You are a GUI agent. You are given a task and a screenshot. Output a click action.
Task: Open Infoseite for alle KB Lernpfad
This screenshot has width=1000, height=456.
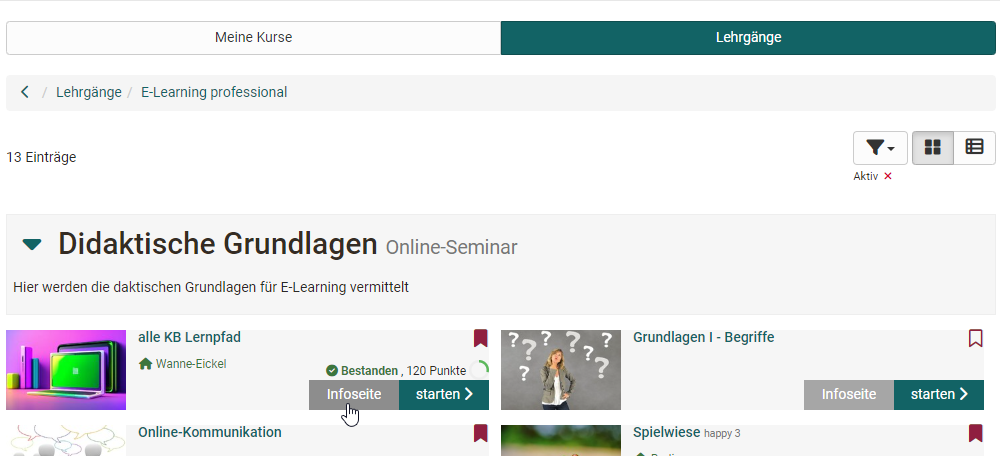(x=354, y=395)
